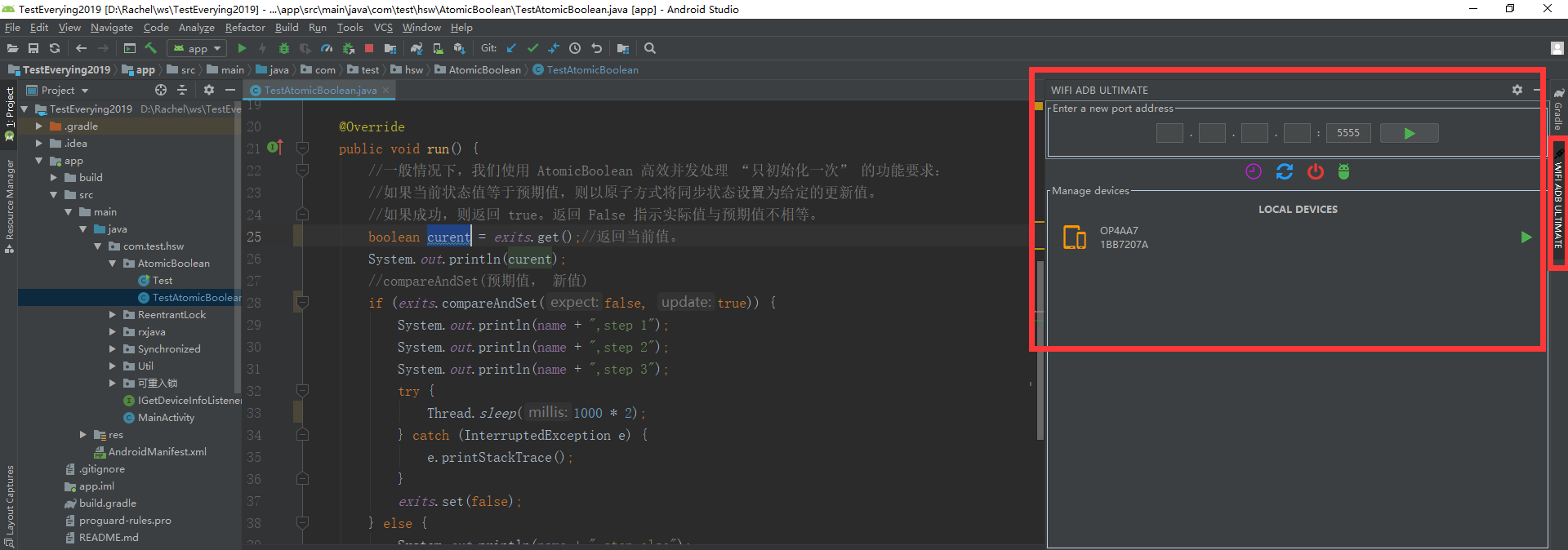Open the Refactor menu
Image resolution: width=1568 pixels, height=550 pixels.
tap(245, 28)
